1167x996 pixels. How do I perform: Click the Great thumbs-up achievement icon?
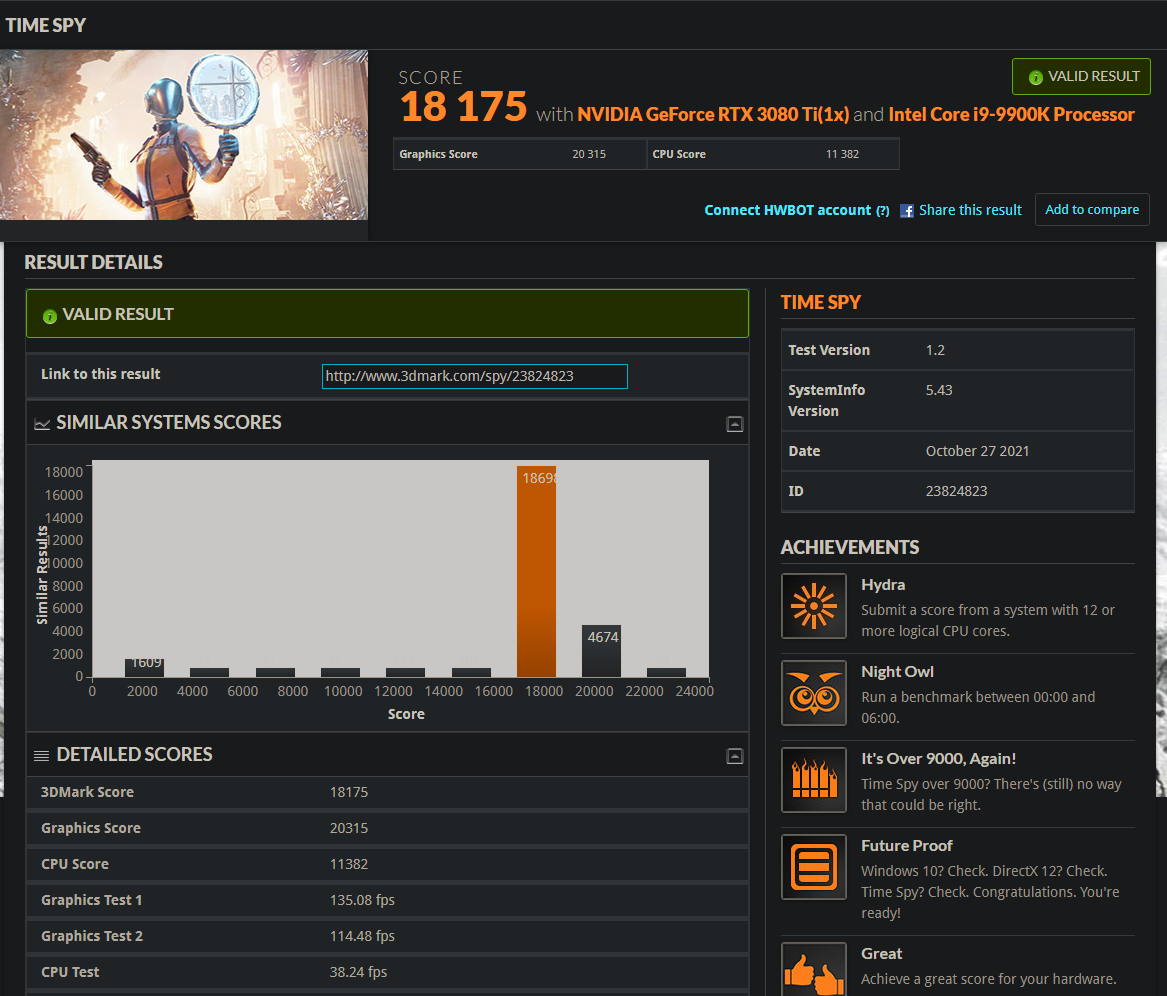click(x=813, y=969)
